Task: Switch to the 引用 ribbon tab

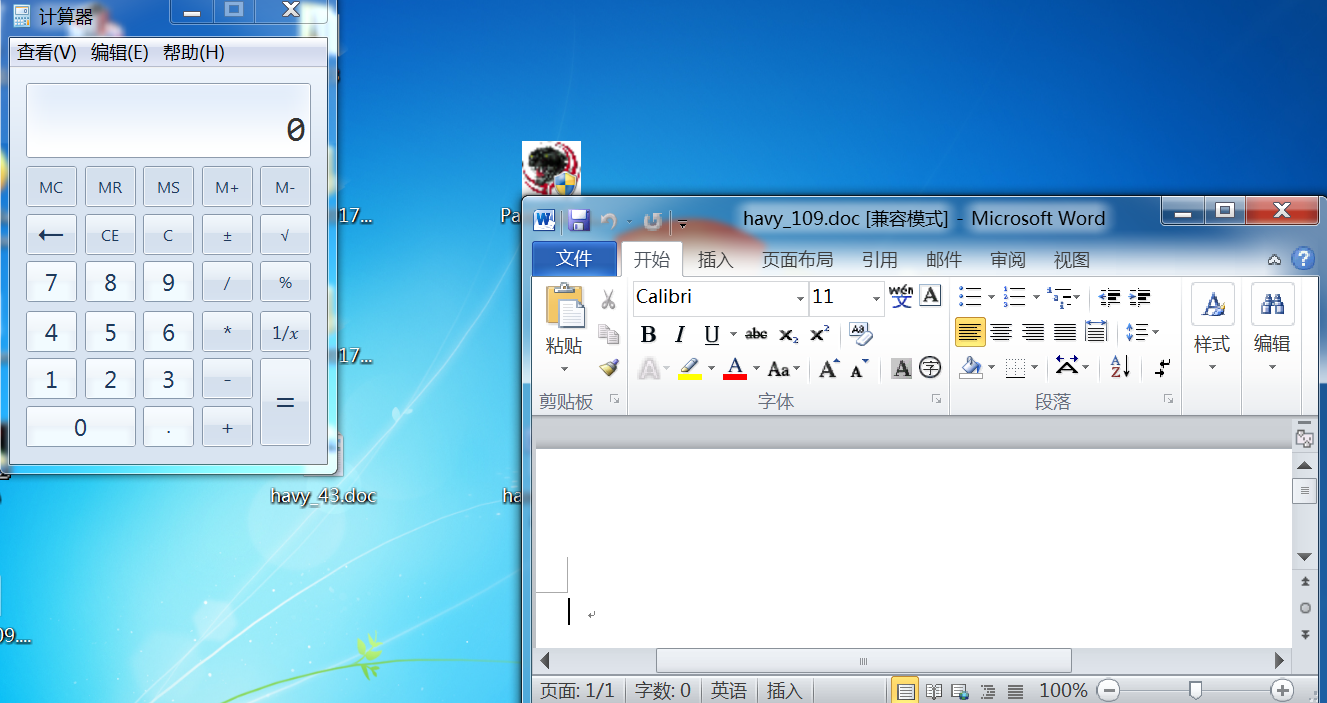Action: [x=880, y=260]
